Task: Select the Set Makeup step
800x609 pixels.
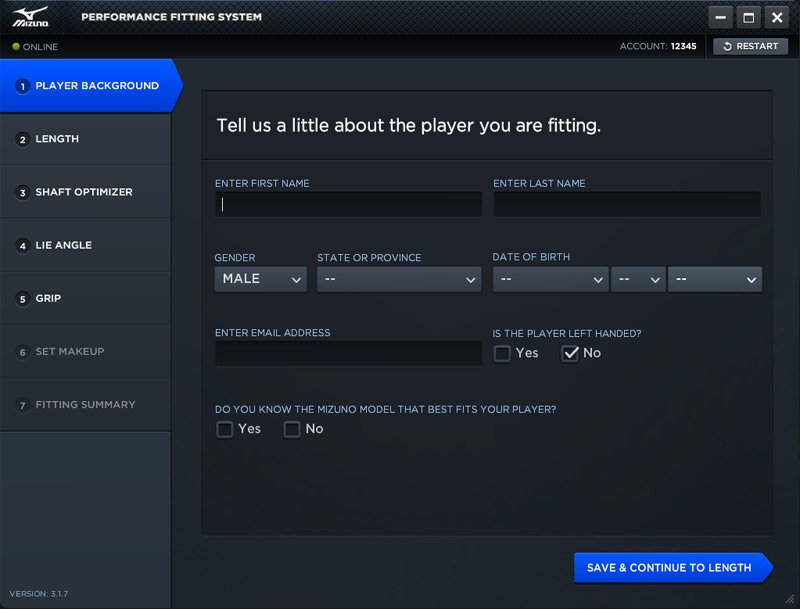Action: click(85, 351)
